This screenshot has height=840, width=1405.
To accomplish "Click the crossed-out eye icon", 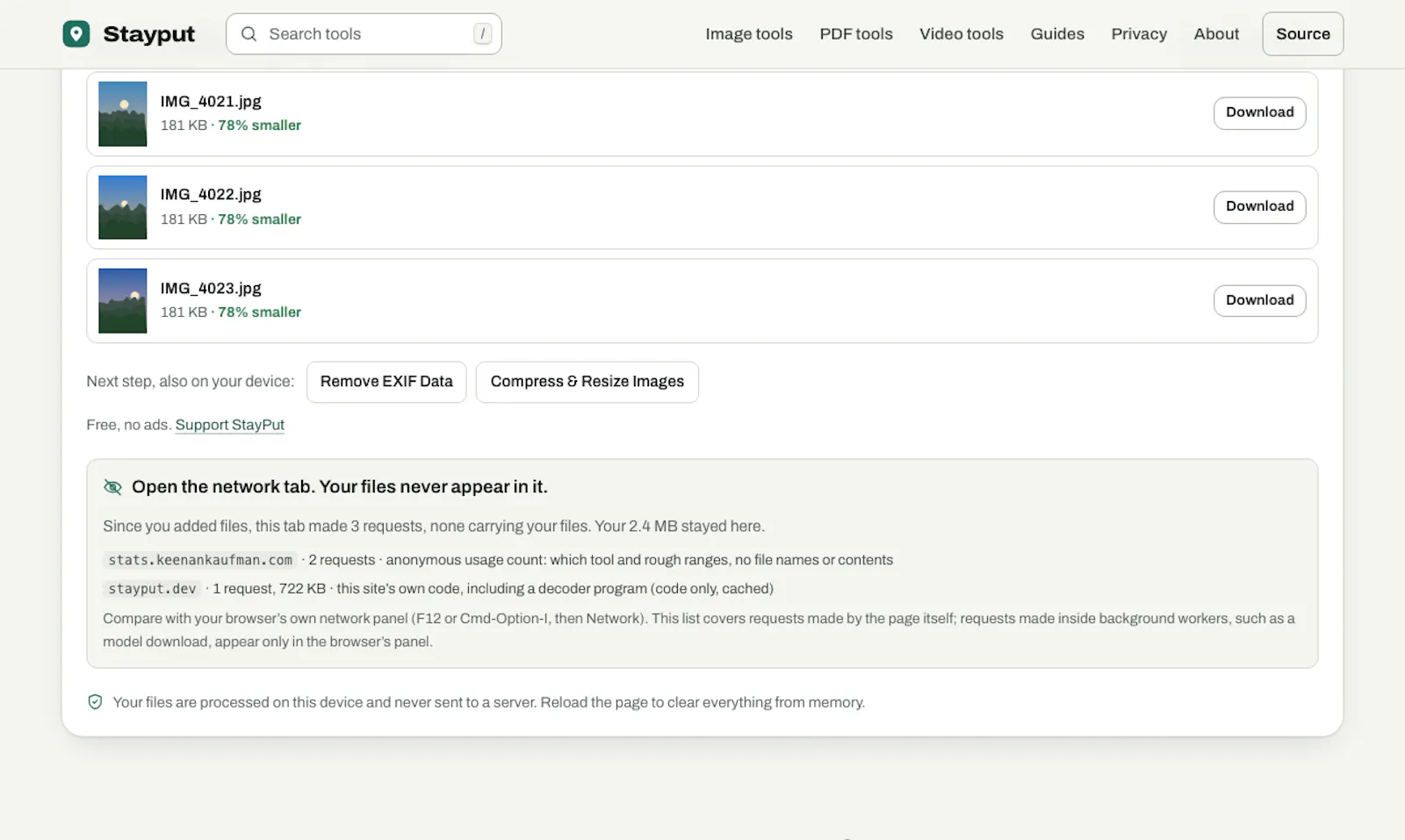I will coord(112,486).
